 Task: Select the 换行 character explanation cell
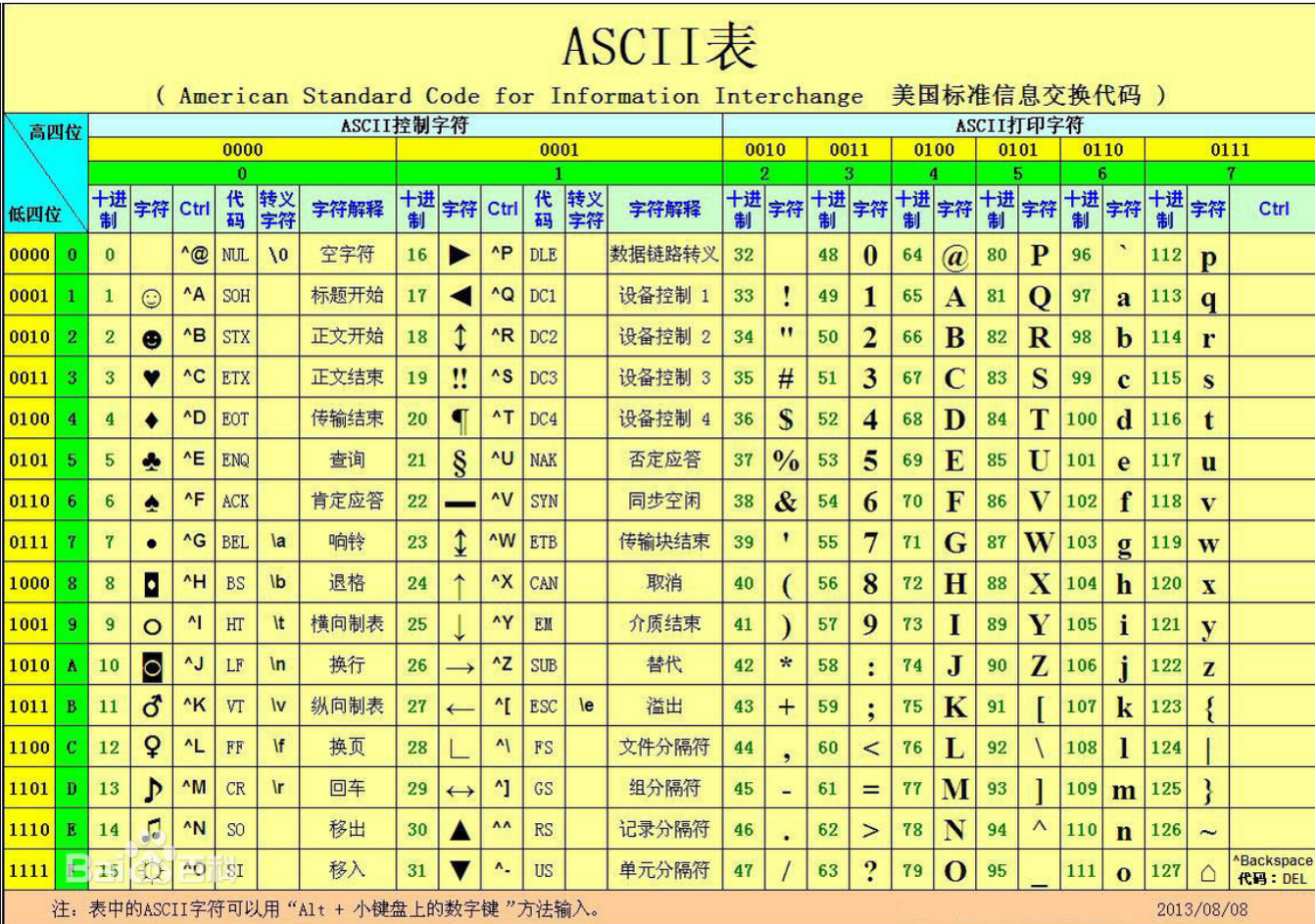[346, 665]
